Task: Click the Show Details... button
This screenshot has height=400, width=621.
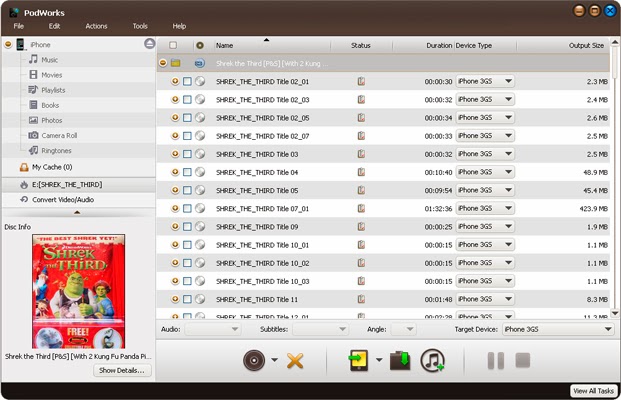Action: pos(122,370)
